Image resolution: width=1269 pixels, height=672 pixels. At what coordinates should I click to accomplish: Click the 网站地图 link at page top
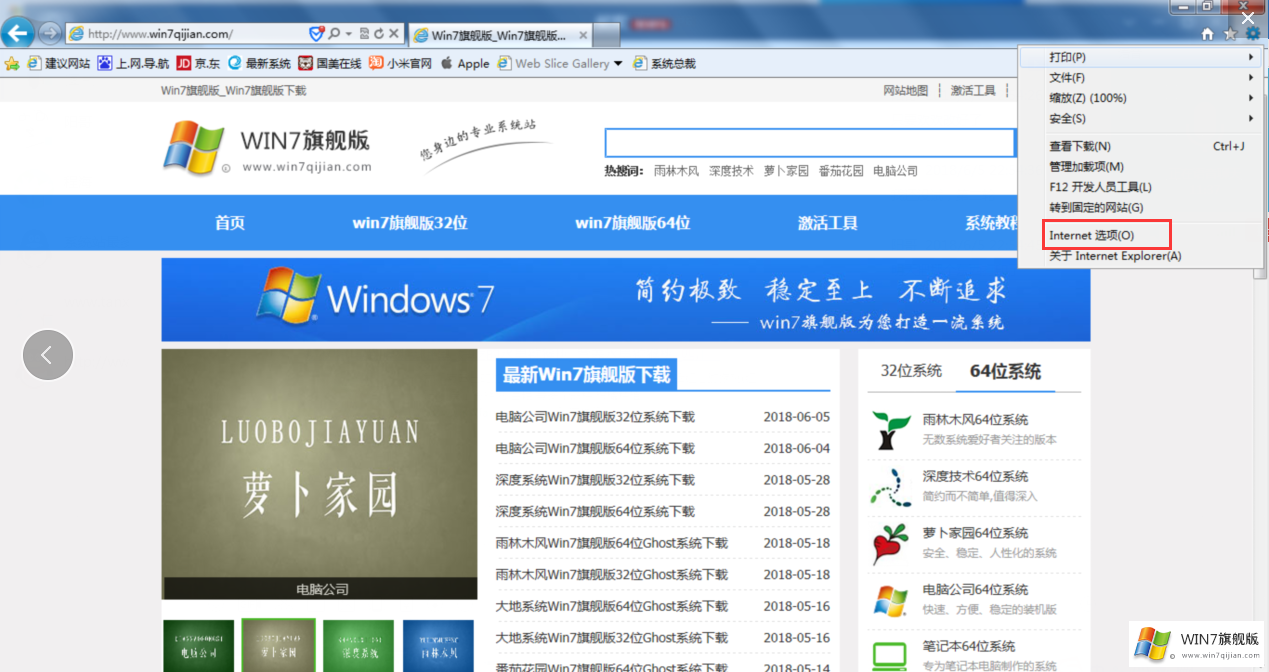[x=905, y=90]
